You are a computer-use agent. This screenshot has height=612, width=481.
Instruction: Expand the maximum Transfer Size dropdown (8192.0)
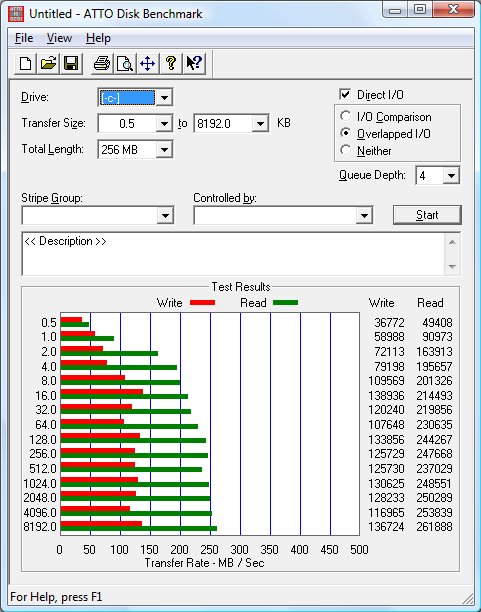260,124
